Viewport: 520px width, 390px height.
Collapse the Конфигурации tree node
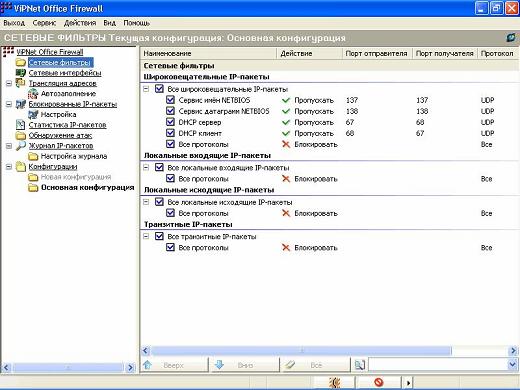[x=9, y=167]
